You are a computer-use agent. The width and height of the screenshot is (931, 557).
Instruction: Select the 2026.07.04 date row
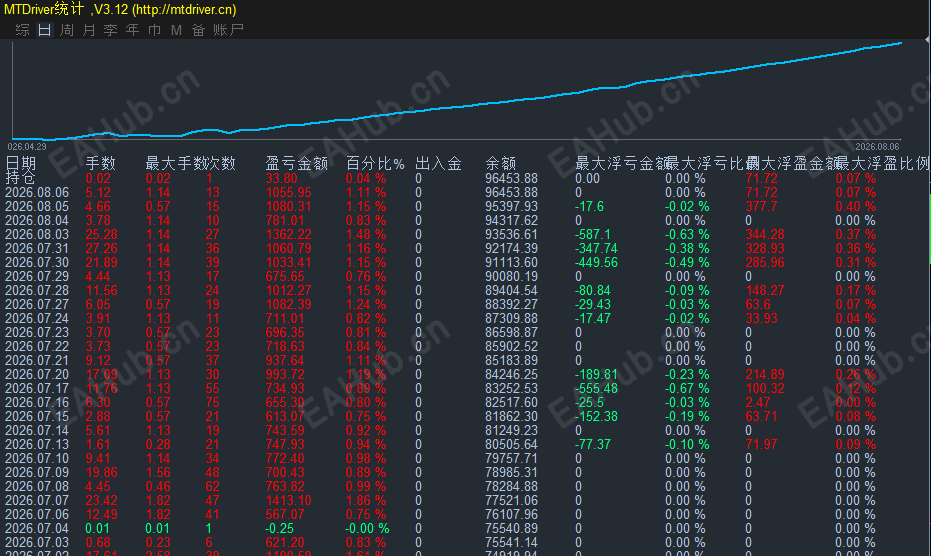click(37, 528)
